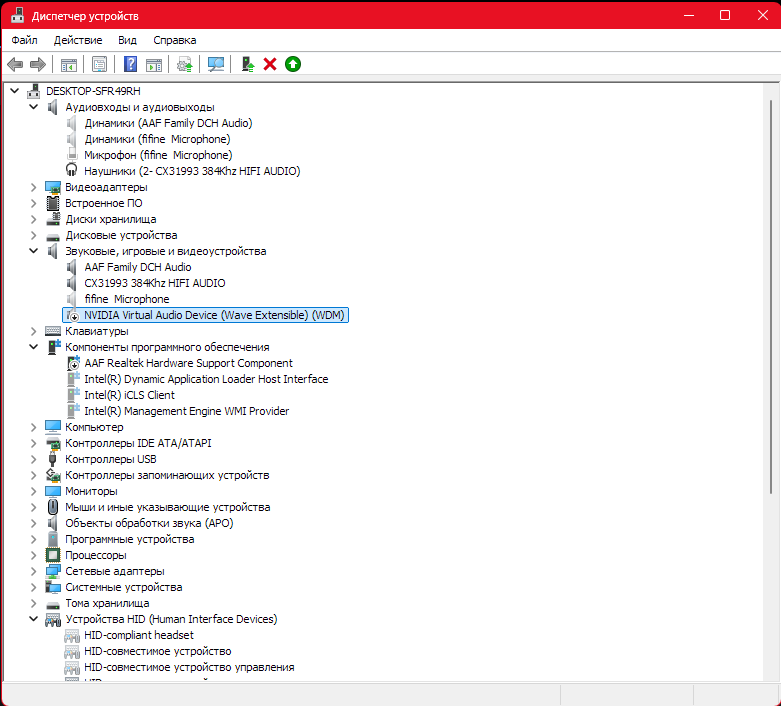Select the Intel(R) iCLS Client device
The width and height of the screenshot is (781, 706).
(x=129, y=395)
